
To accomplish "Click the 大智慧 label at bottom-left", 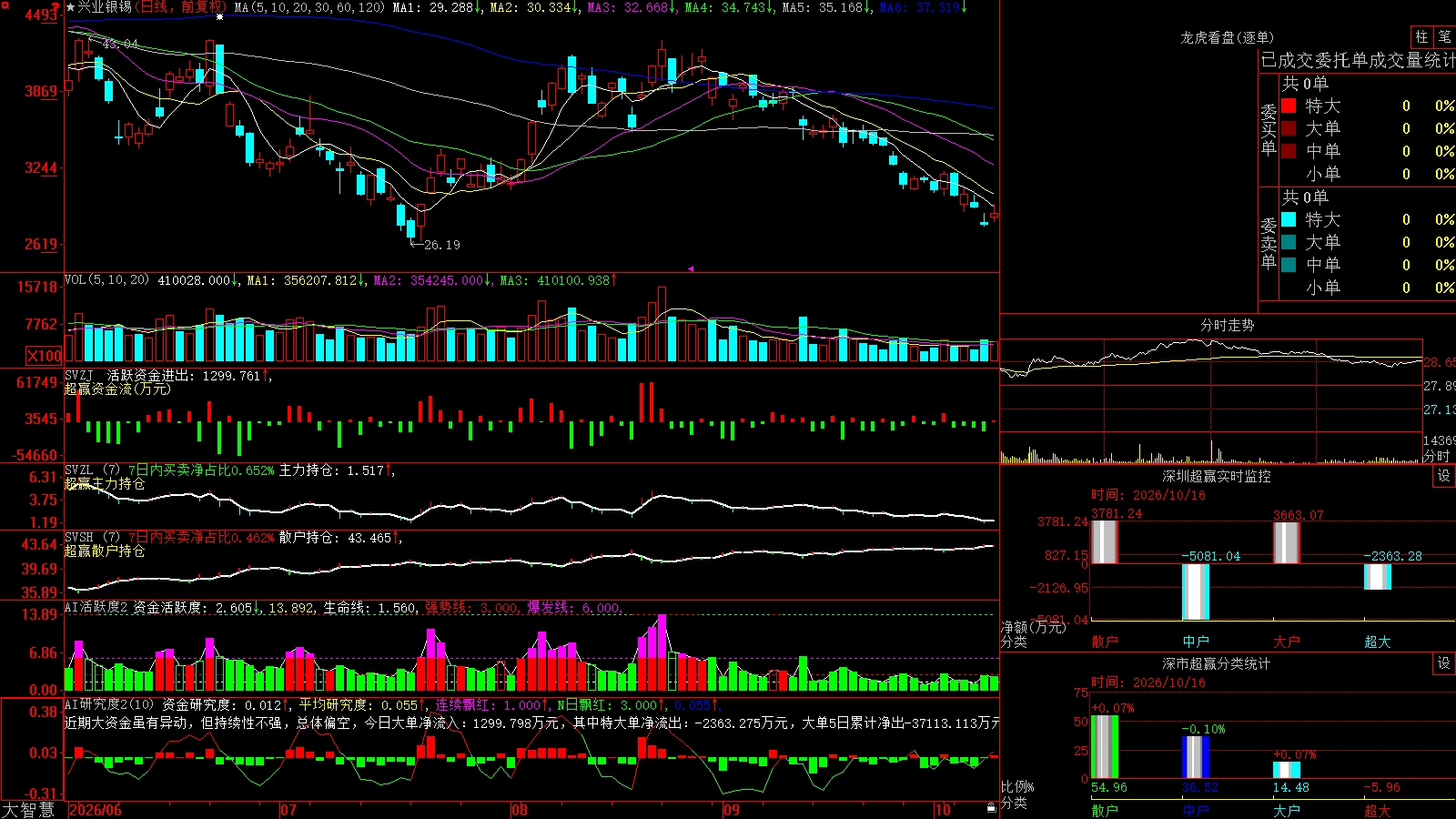I will point(28,810).
